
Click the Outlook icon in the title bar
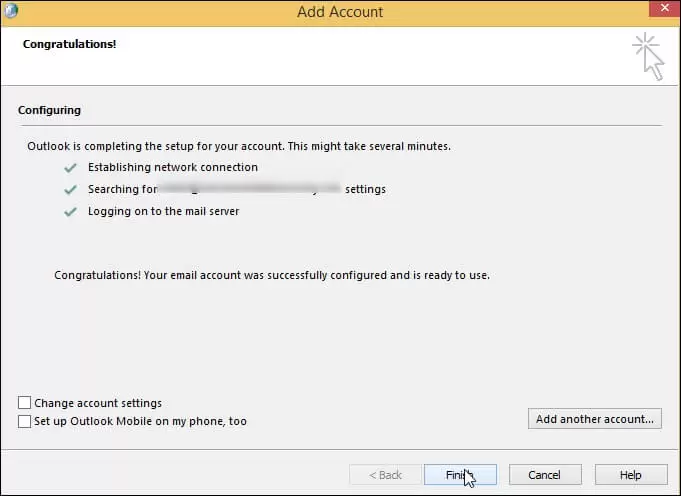click(x=10, y=10)
